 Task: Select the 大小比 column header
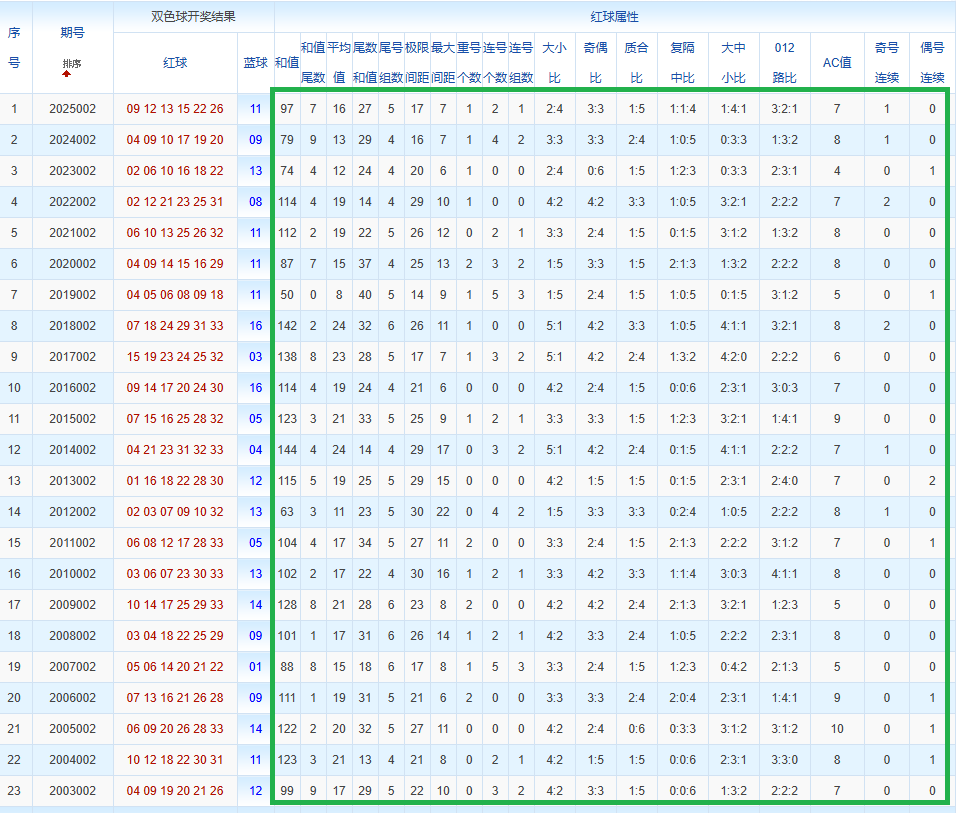point(554,62)
